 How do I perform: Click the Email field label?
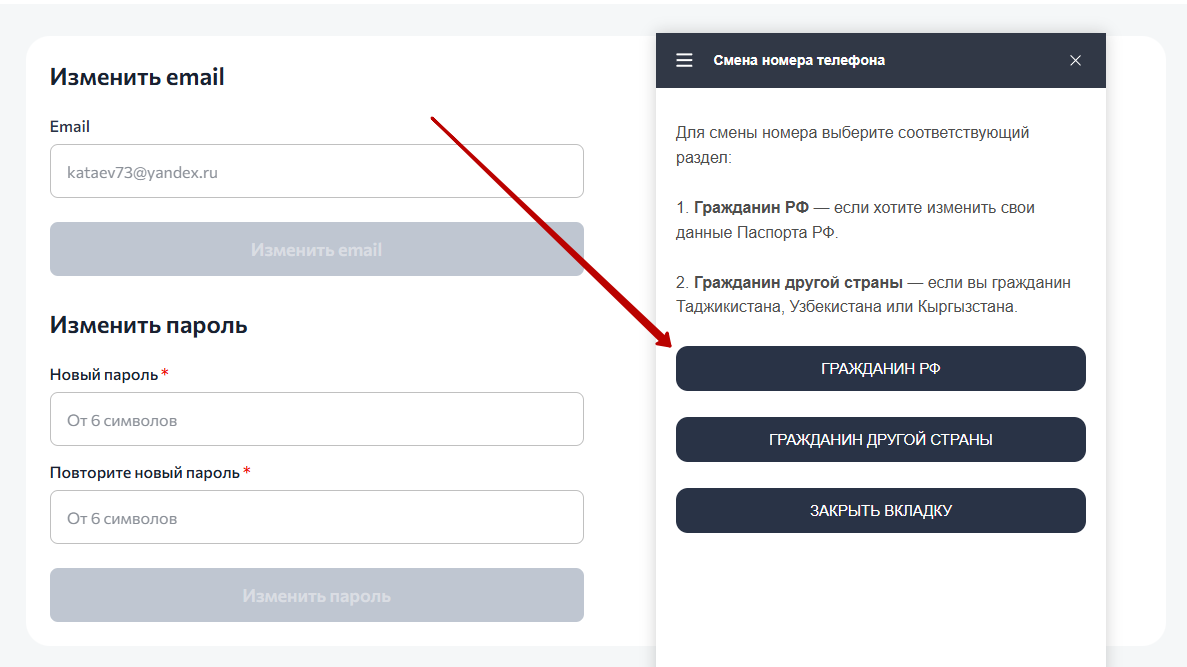point(70,126)
